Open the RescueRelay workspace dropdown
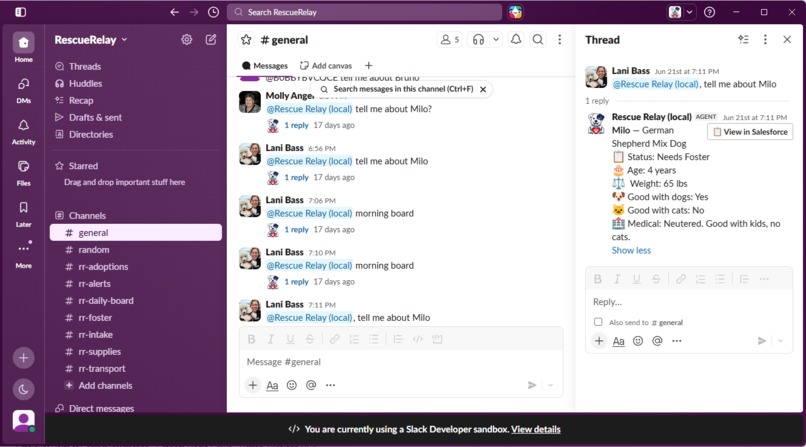The image size is (806, 447). (91, 40)
